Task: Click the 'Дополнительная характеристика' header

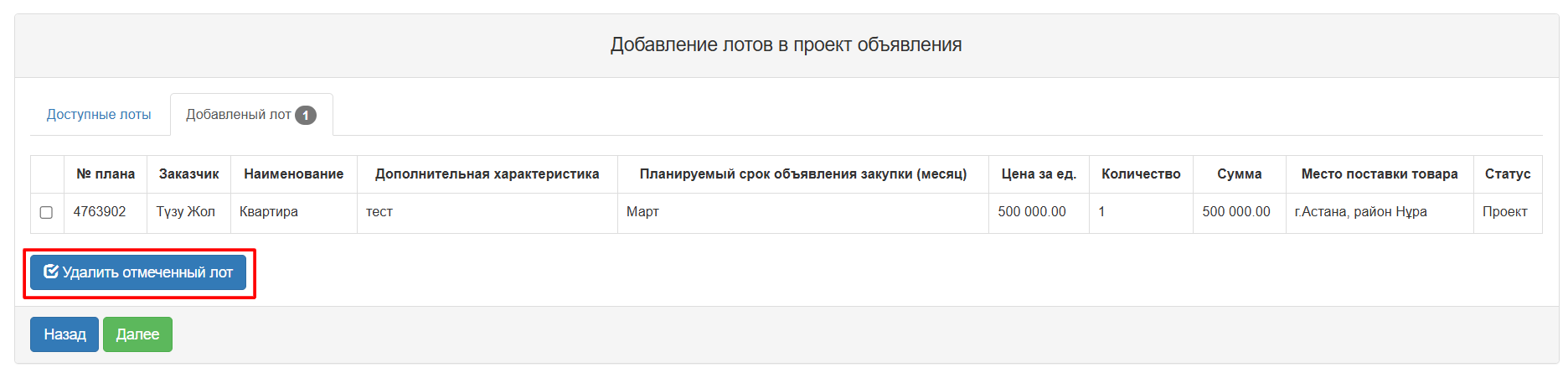Action: (x=487, y=174)
